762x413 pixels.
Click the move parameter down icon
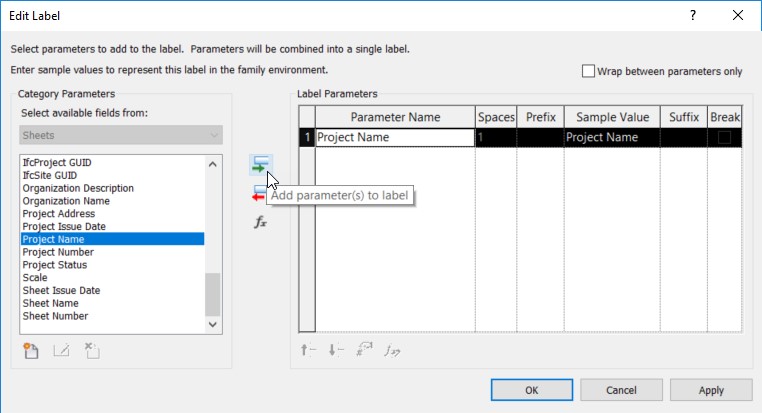pos(336,350)
